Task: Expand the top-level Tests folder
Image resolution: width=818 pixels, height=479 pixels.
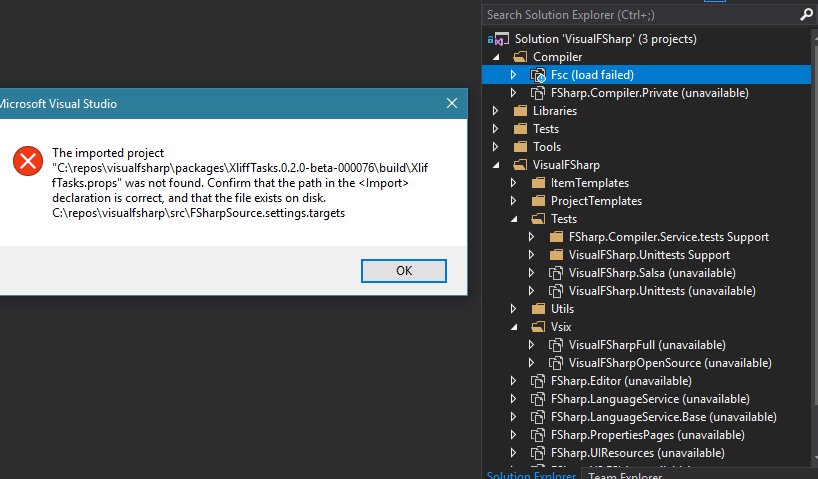Action: pos(496,129)
